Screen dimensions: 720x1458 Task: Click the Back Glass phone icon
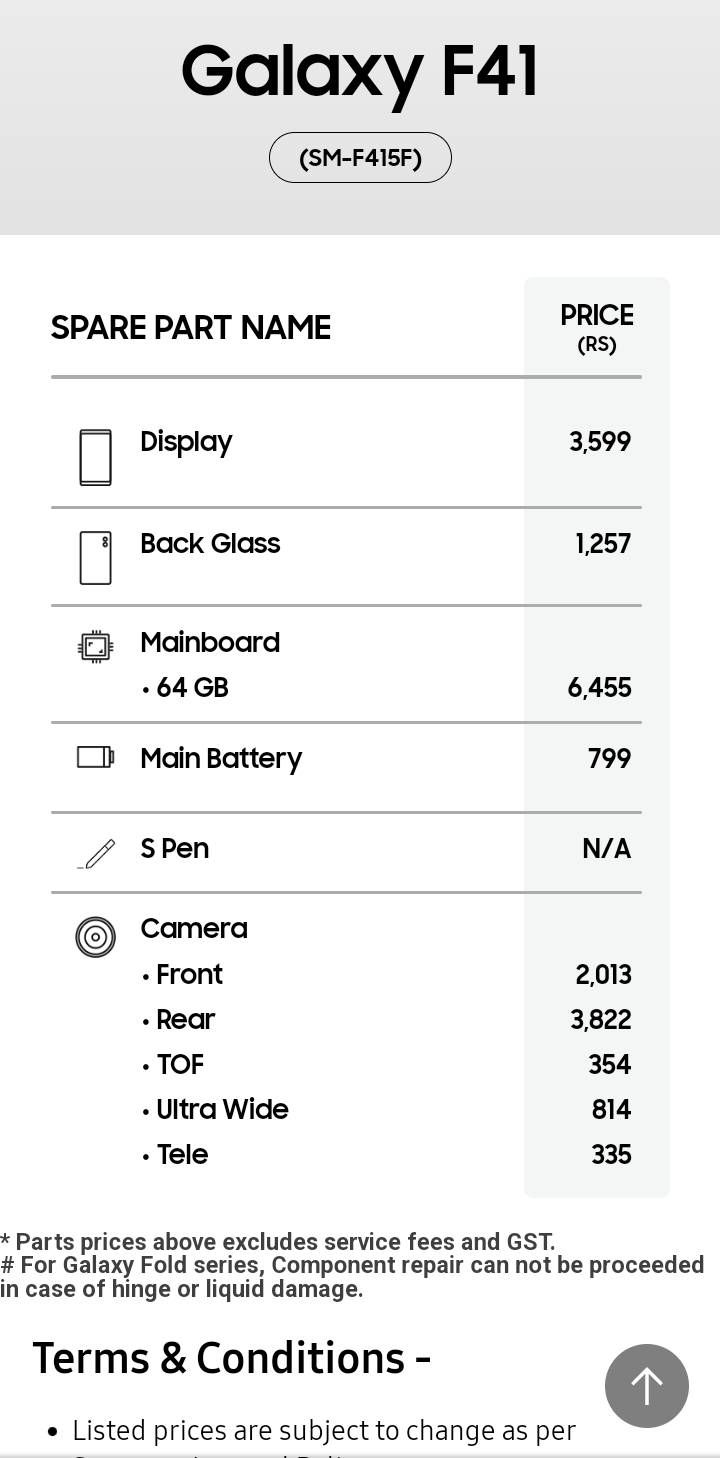coord(96,558)
